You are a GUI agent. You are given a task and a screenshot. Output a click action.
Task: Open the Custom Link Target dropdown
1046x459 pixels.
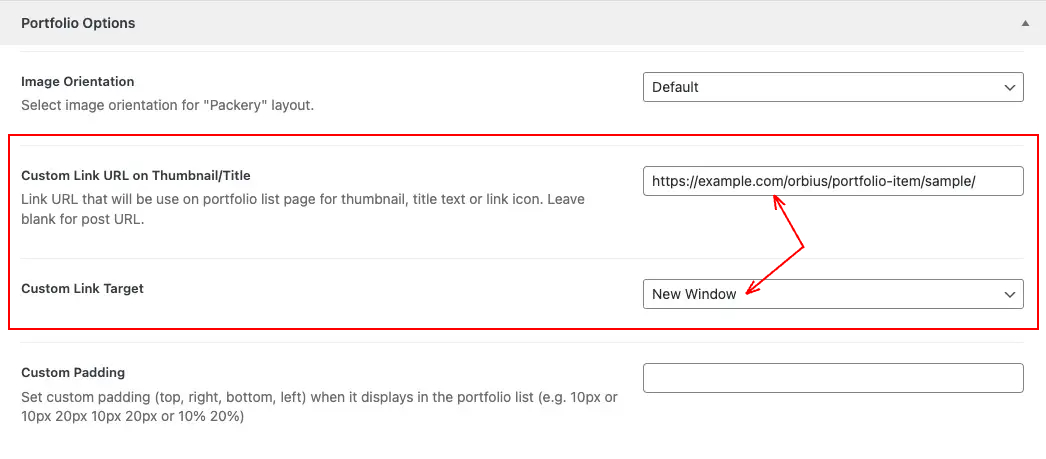pos(833,294)
